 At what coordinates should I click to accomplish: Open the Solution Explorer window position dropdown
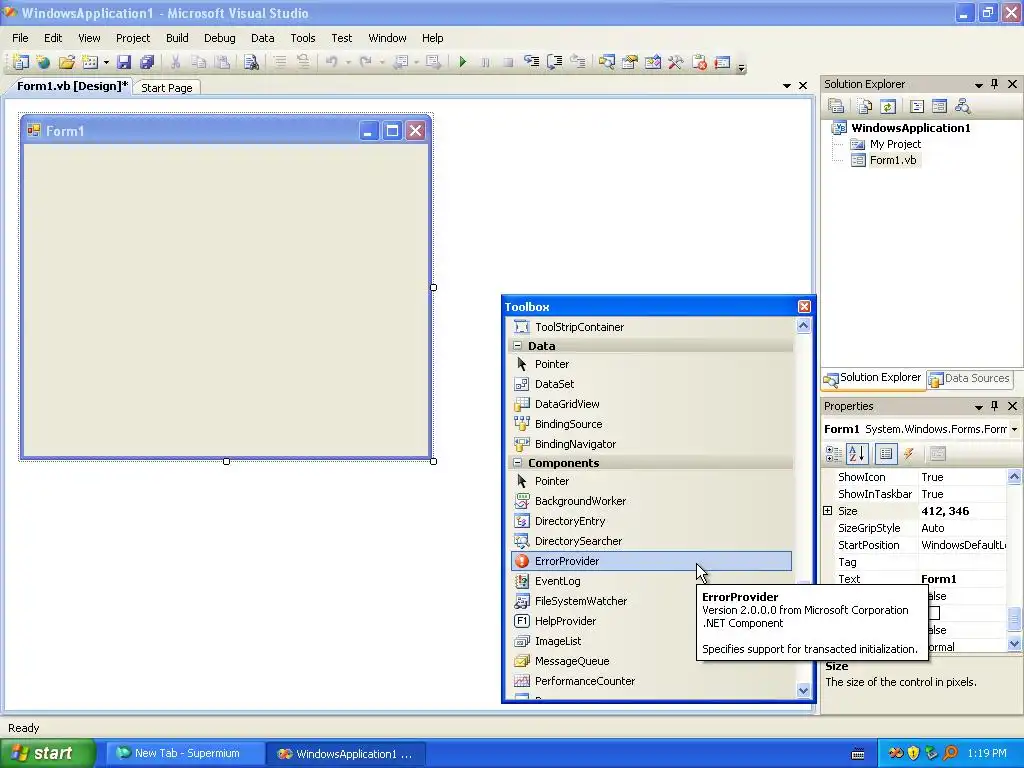(x=978, y=85)
